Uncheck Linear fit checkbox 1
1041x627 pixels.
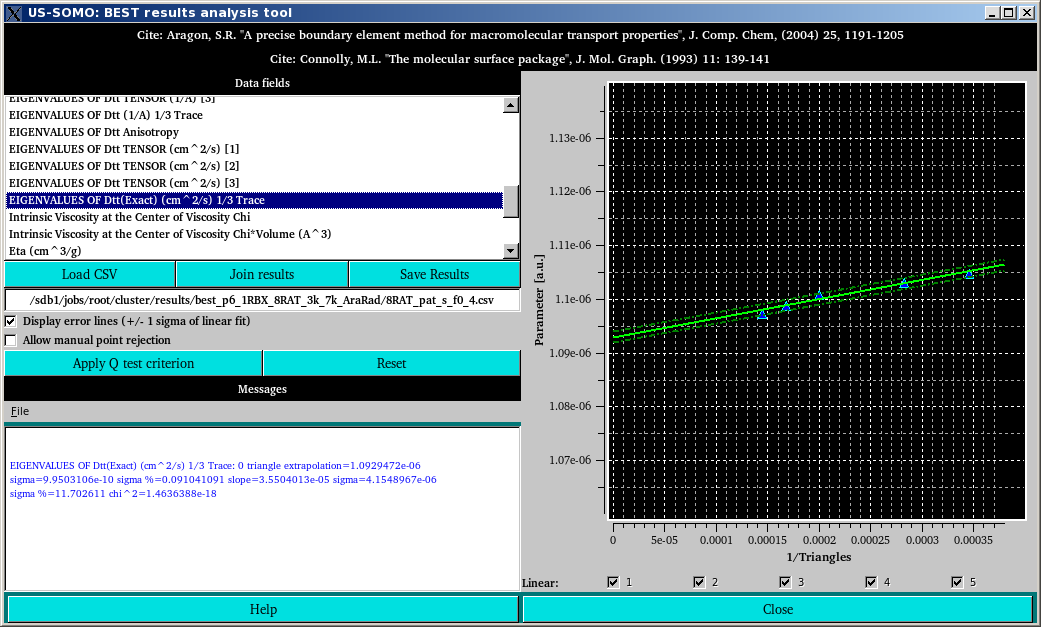[613, 581]
